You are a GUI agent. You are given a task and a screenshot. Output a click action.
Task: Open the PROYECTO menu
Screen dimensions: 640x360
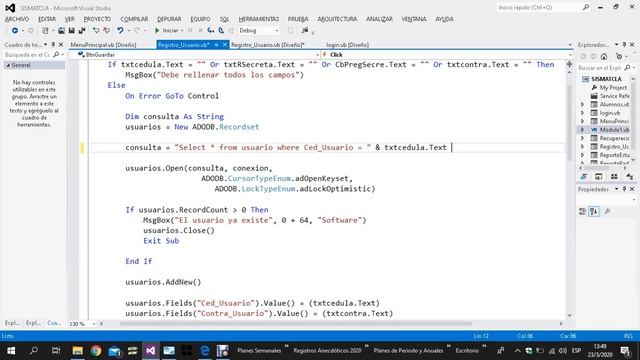[97, 19]
